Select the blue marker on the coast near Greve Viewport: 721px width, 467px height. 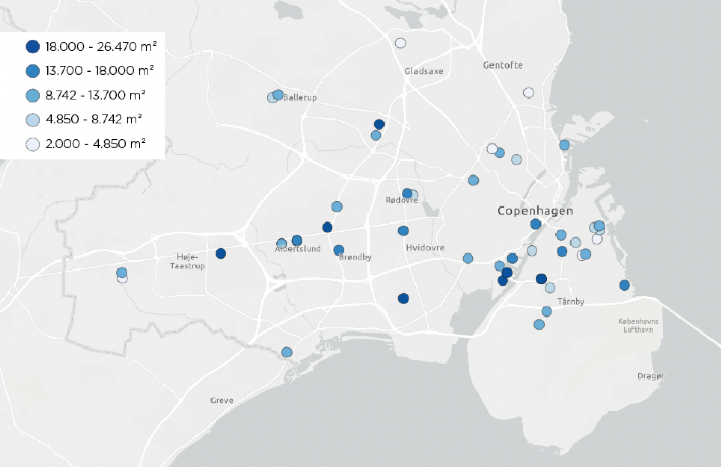coord(286,353)
